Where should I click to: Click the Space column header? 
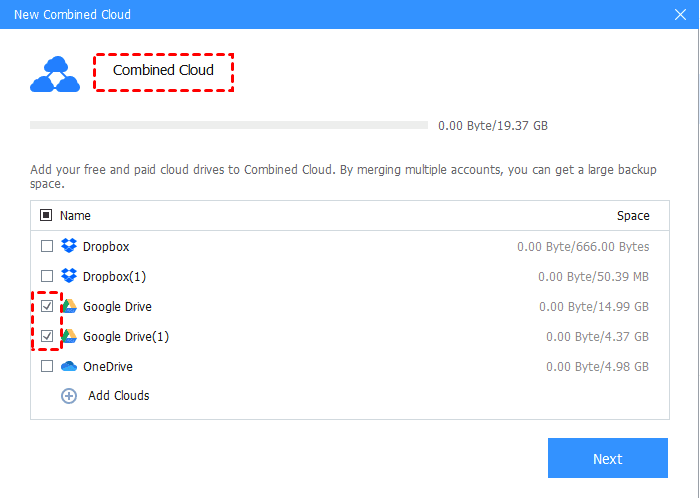(x=633, y=216)
